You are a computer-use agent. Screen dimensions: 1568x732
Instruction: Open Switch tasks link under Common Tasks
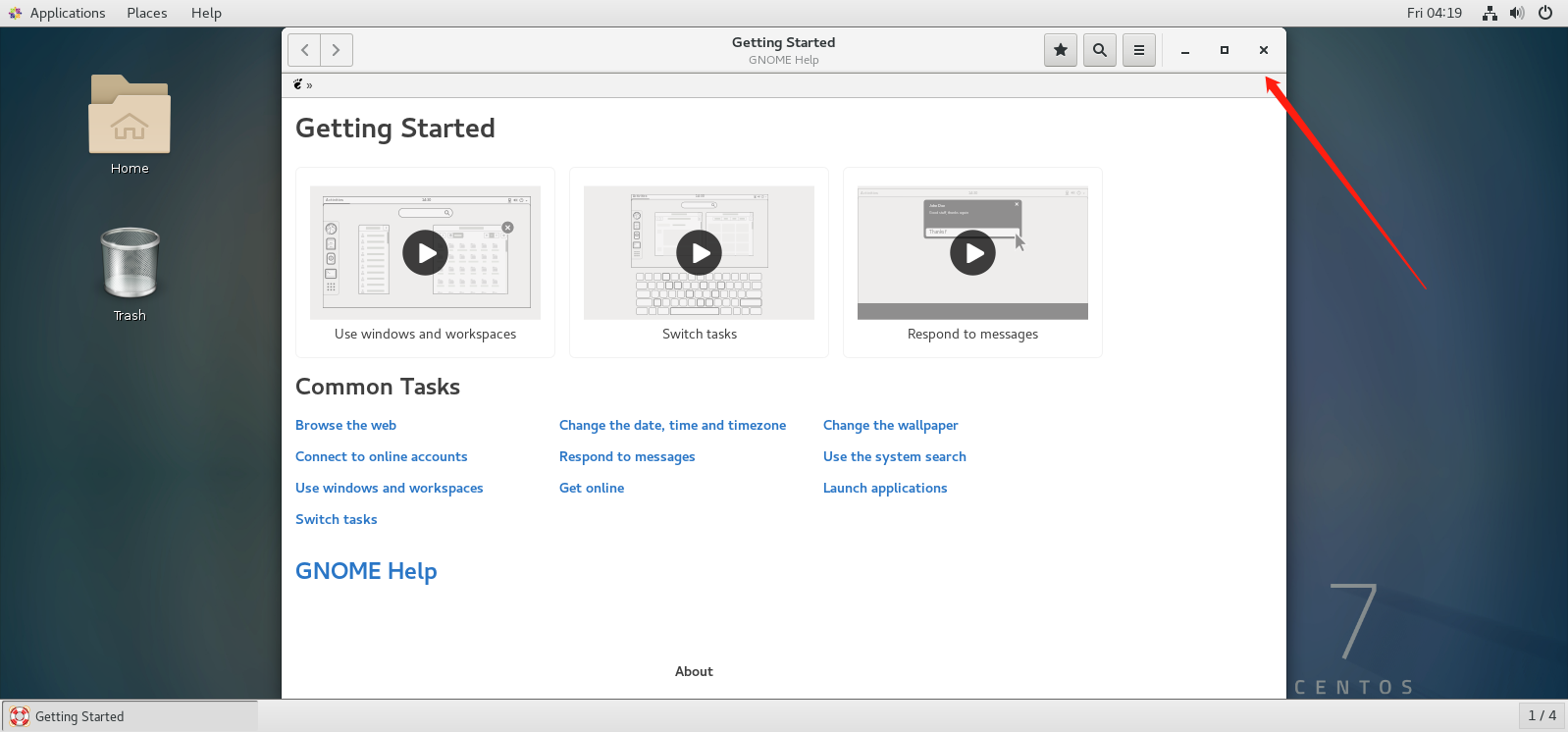click(x=336, y=519)
